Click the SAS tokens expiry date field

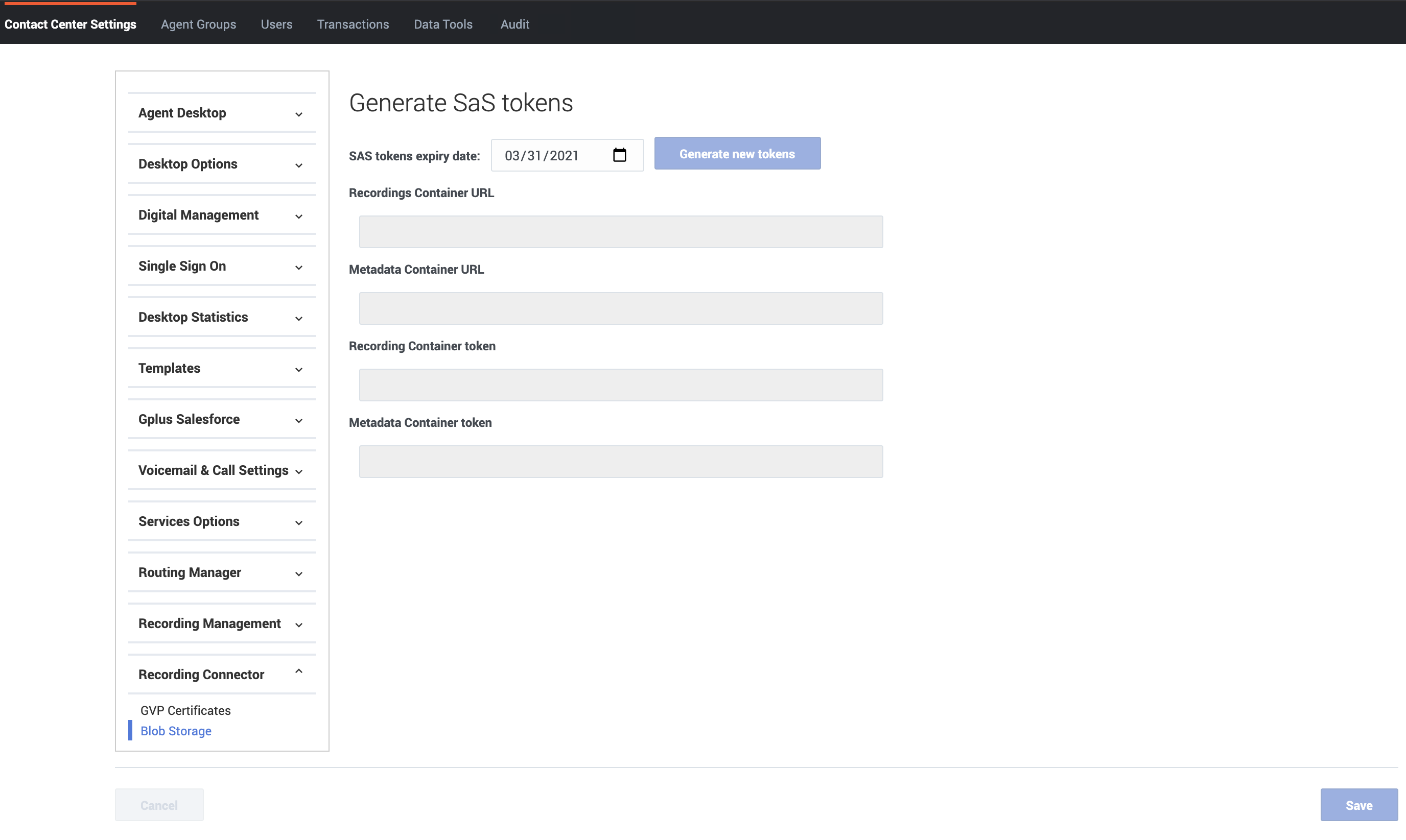click(x=567, y=155)
